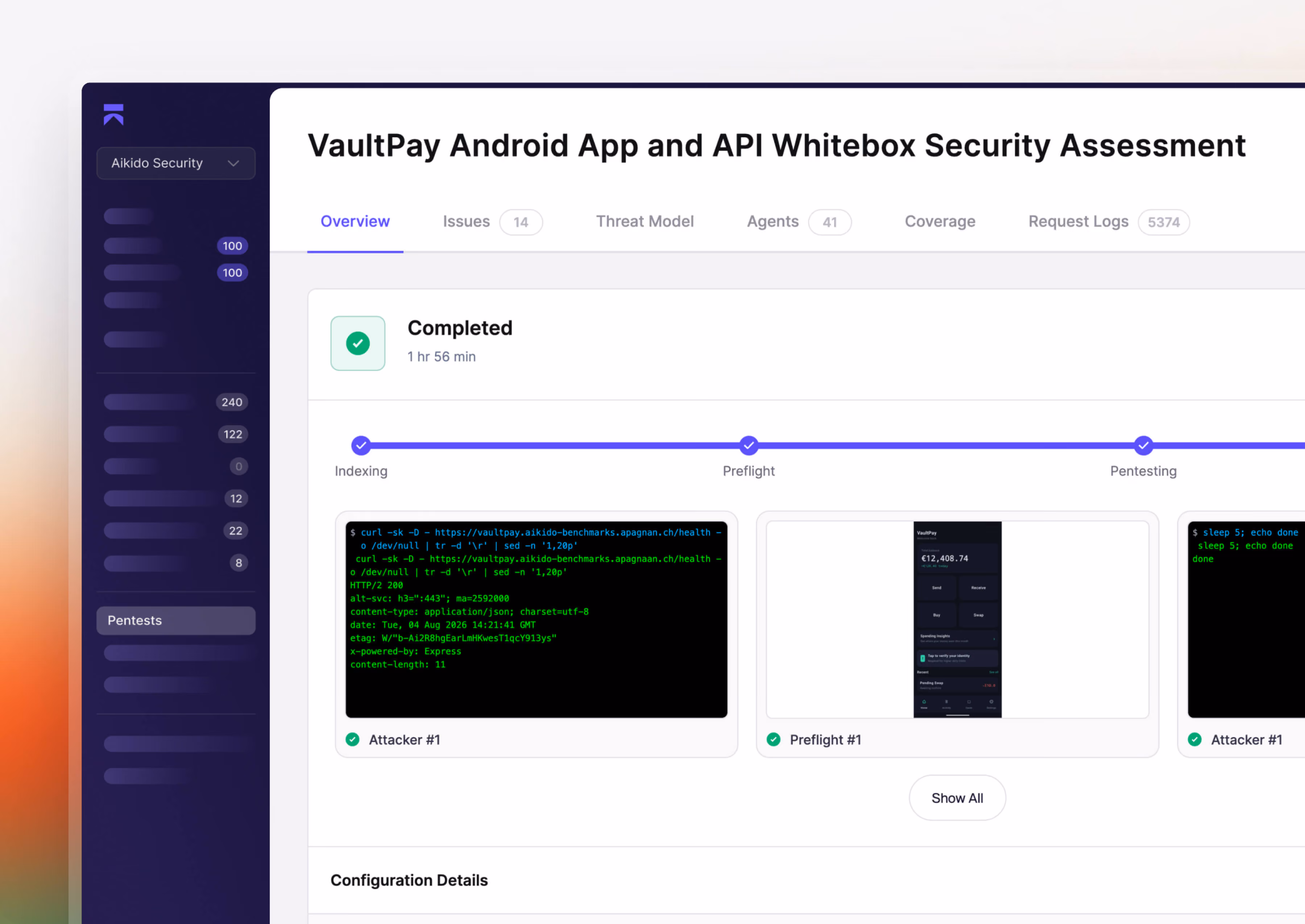The image size is (1305, 924).
Task: Click the sidebar badge showing 8
Action: click(239, 563)
